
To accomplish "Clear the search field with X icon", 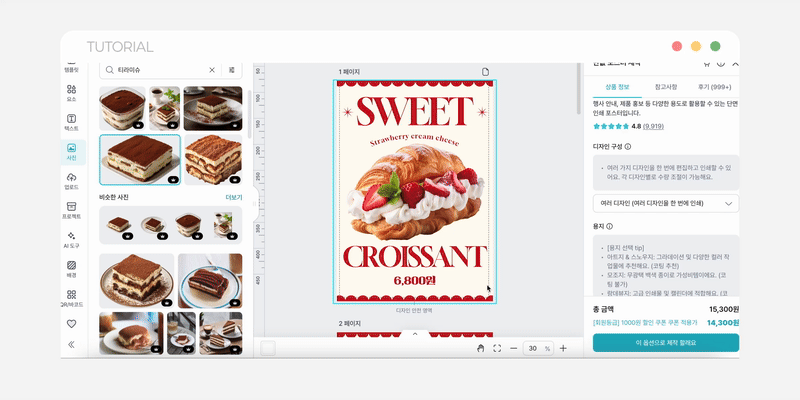I will (x=211, y=70).
